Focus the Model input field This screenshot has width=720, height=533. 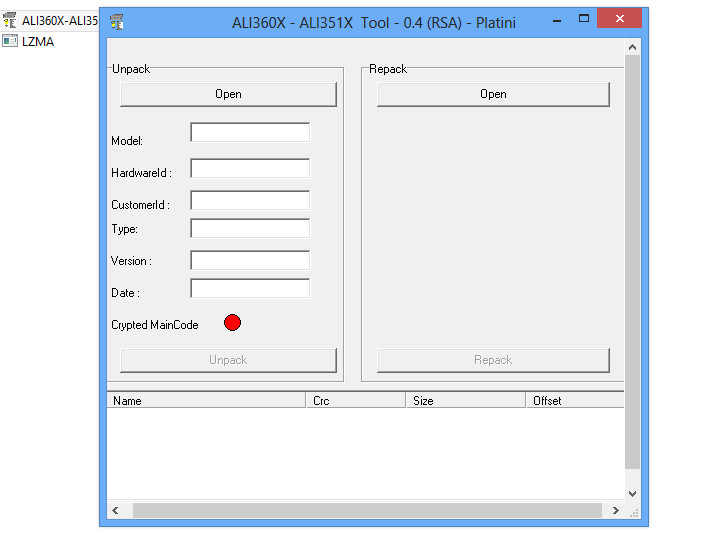[250, 133]
